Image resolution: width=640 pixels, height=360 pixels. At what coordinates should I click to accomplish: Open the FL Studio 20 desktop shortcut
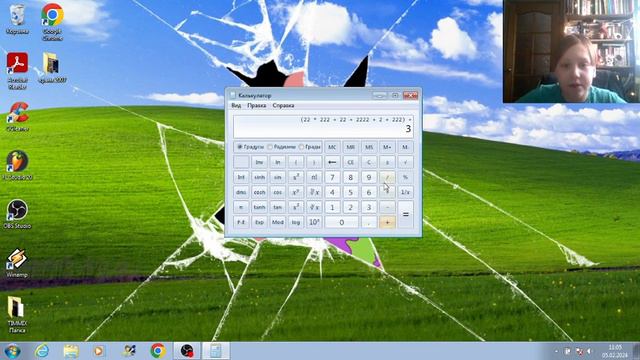pos(17,165)
